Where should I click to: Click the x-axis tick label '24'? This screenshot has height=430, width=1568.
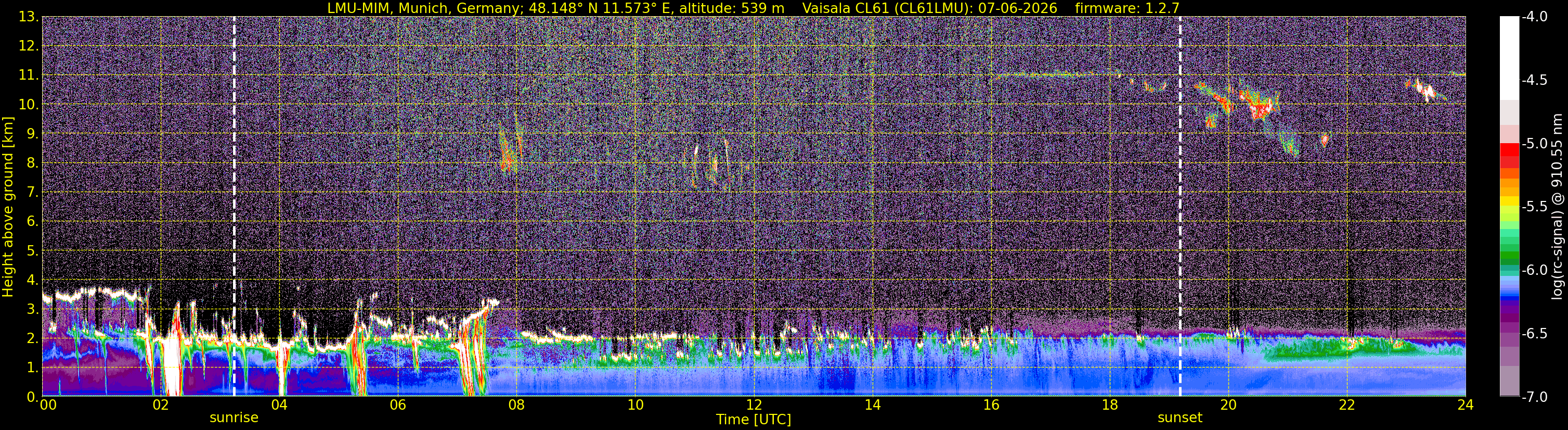click(1466, 405)
